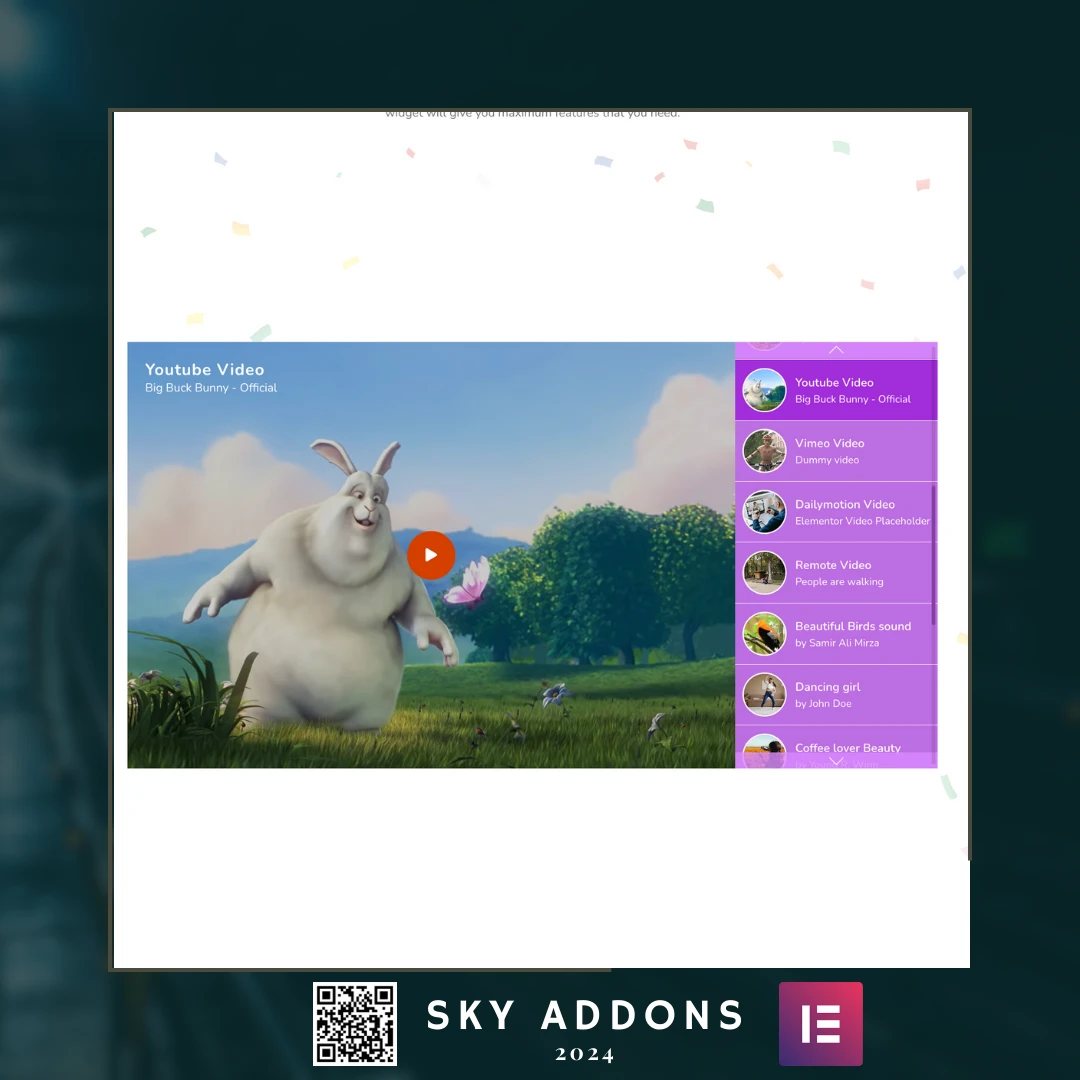The height and width of the screenshot is (1080, 1080).
Task: Click the Youtube Video bunny thumbnail
Action: (x=764, y=390)
